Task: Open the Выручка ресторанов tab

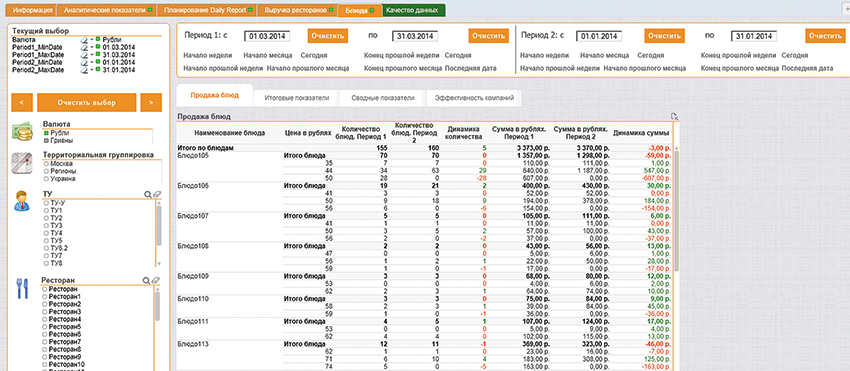Action: tap(298, 10)
